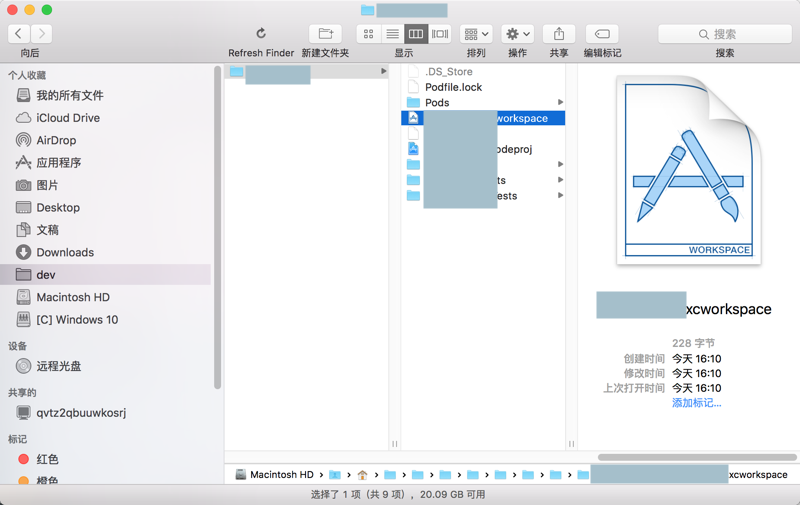Select the Pods folder
Screen dimensions: 800x505
[483, 103]
